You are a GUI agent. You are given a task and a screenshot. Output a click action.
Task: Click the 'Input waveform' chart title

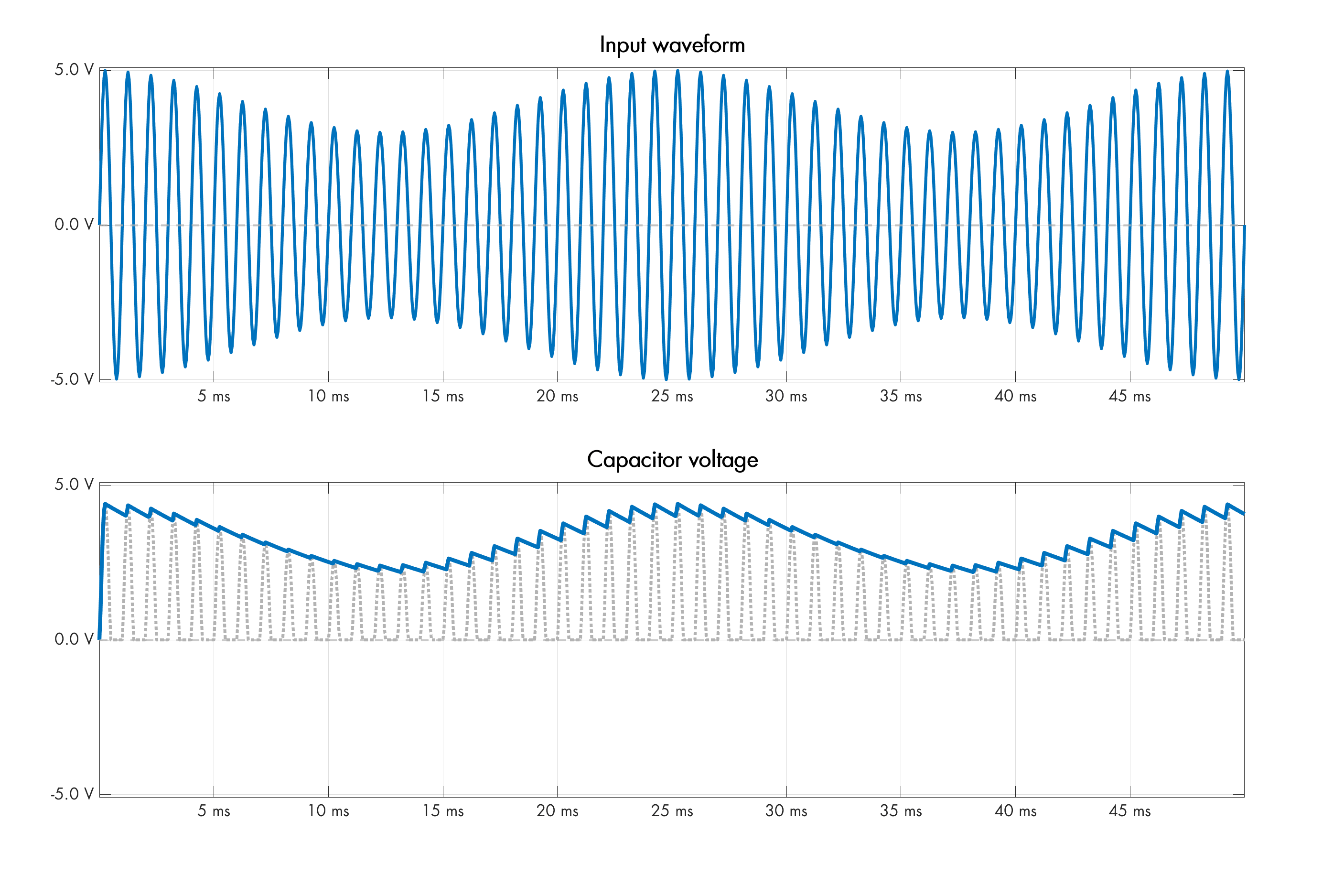tap(672, 44)
